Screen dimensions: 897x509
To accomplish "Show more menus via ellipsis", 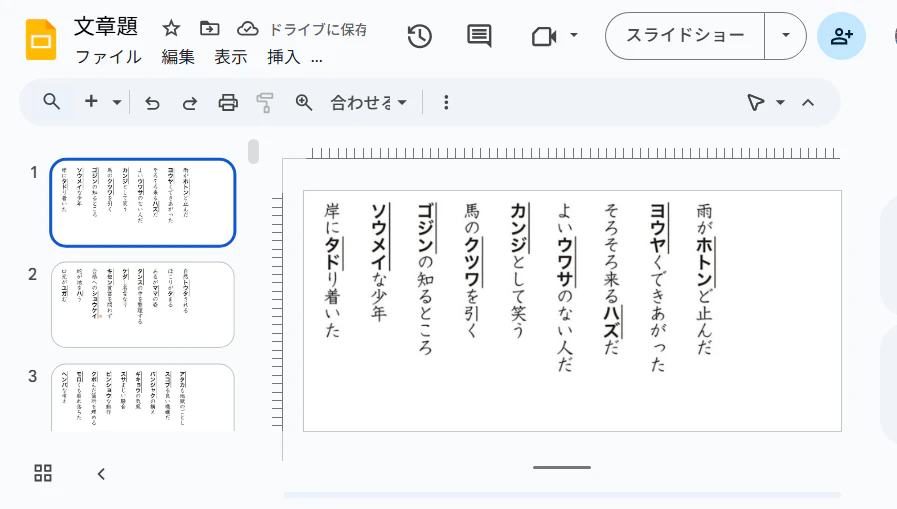I will click(x=317, y=58).
